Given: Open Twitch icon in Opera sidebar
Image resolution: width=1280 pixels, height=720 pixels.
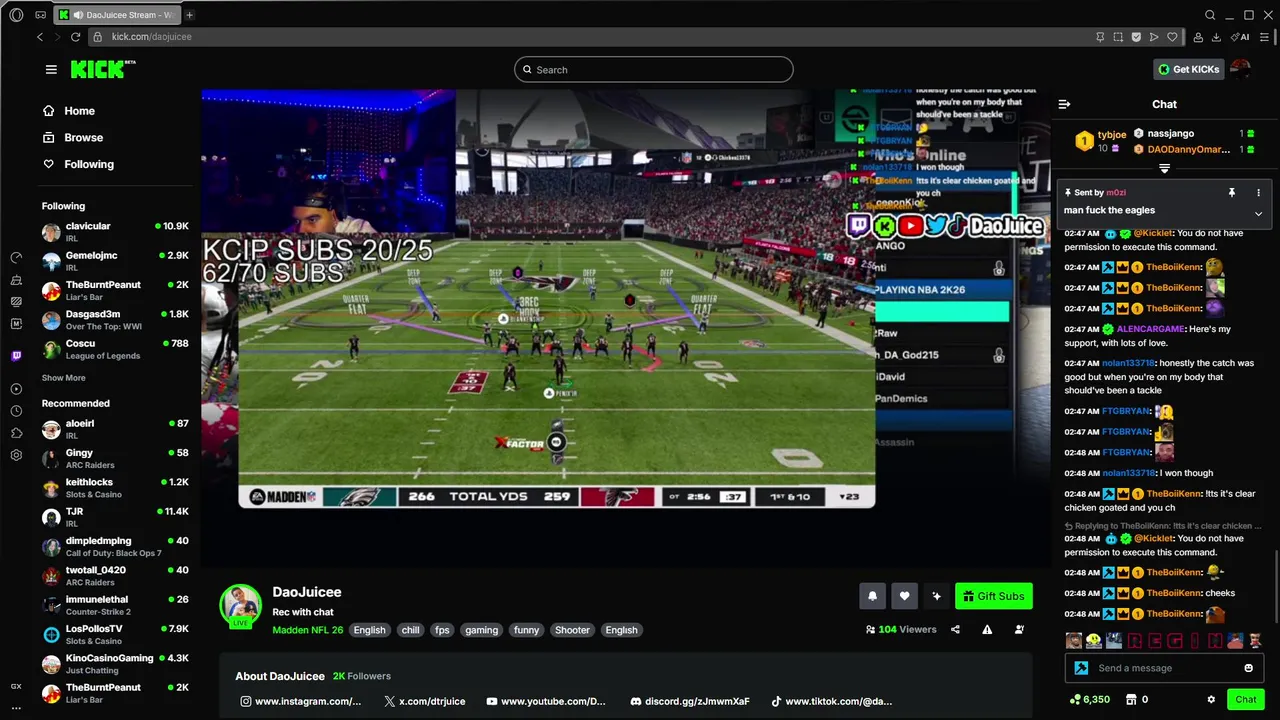Looking at the screenshot, I should pos(16,355).
